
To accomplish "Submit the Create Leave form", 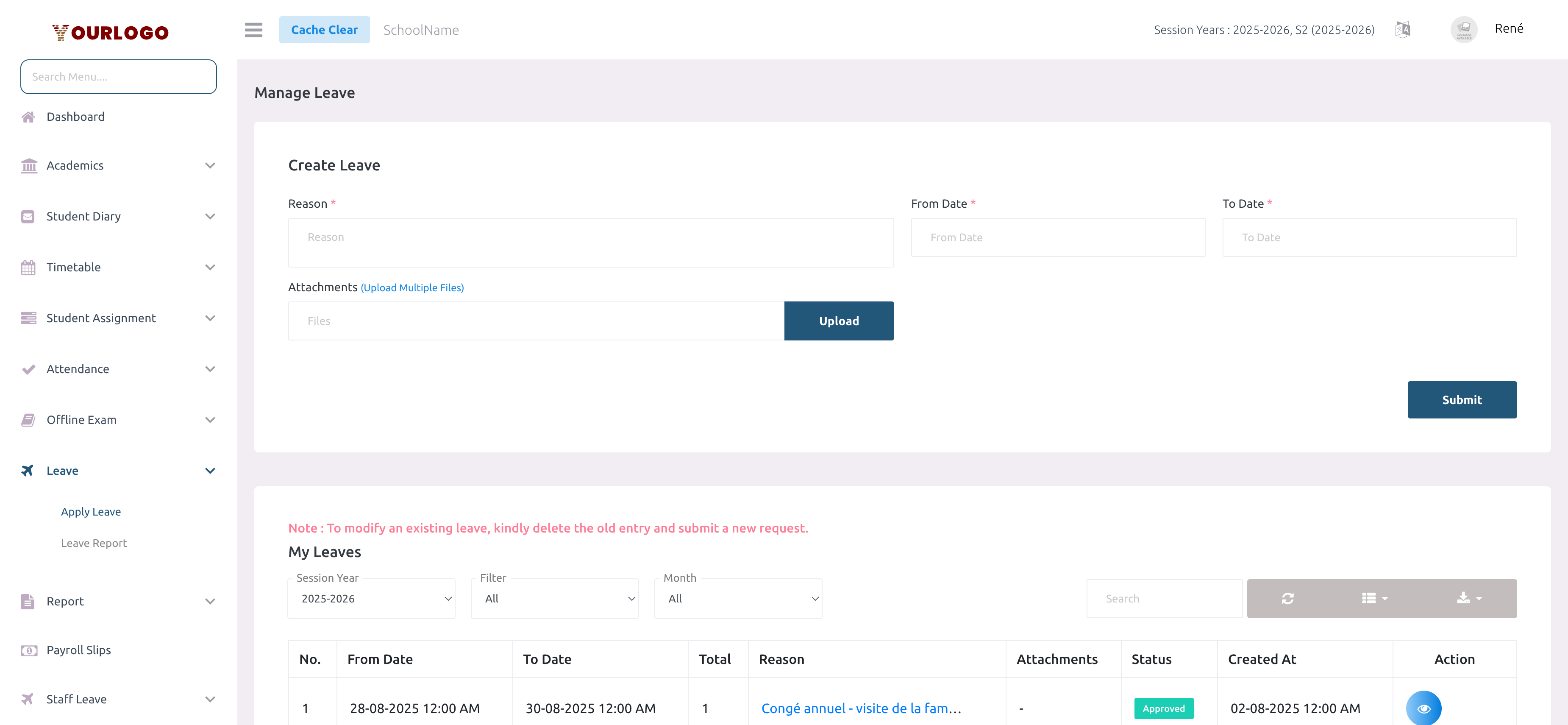I will [1462, 399].
